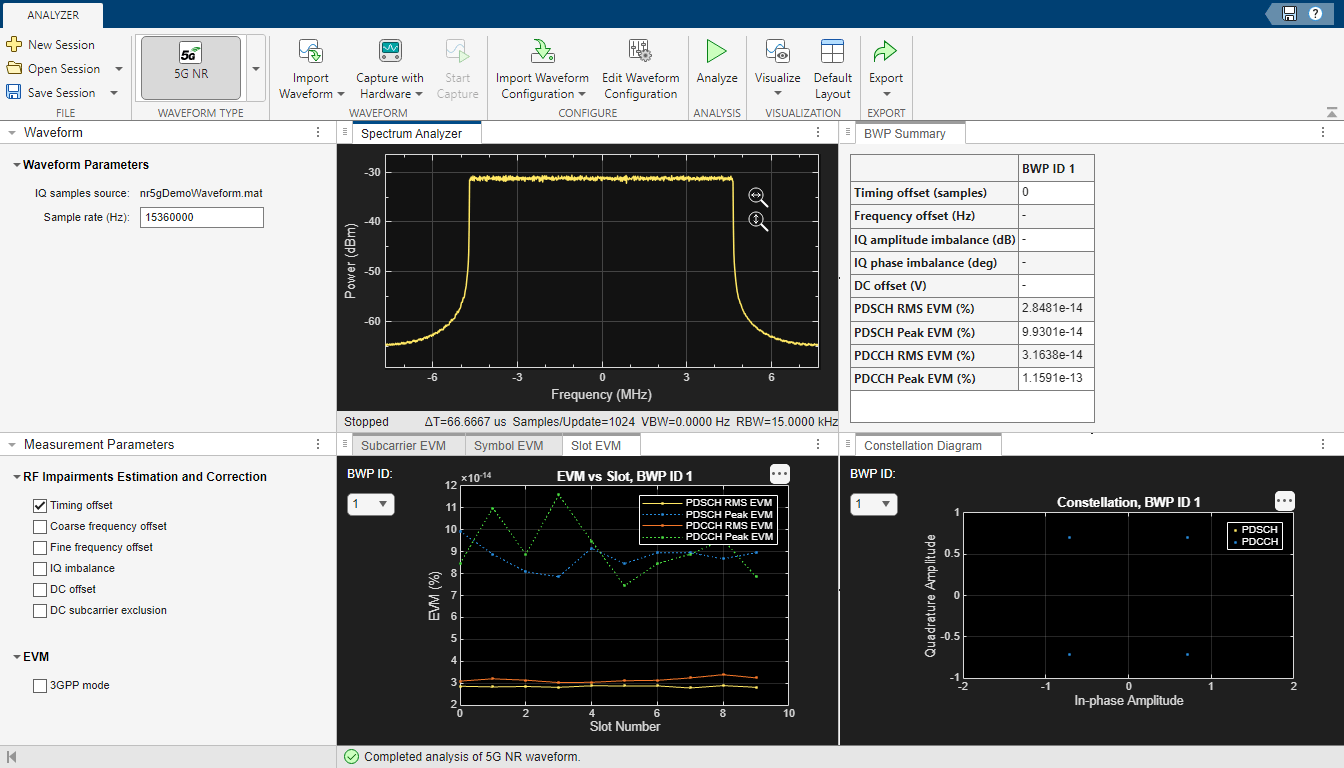
Task: Edit the Sample rate field
Action: tap(202, 217)
